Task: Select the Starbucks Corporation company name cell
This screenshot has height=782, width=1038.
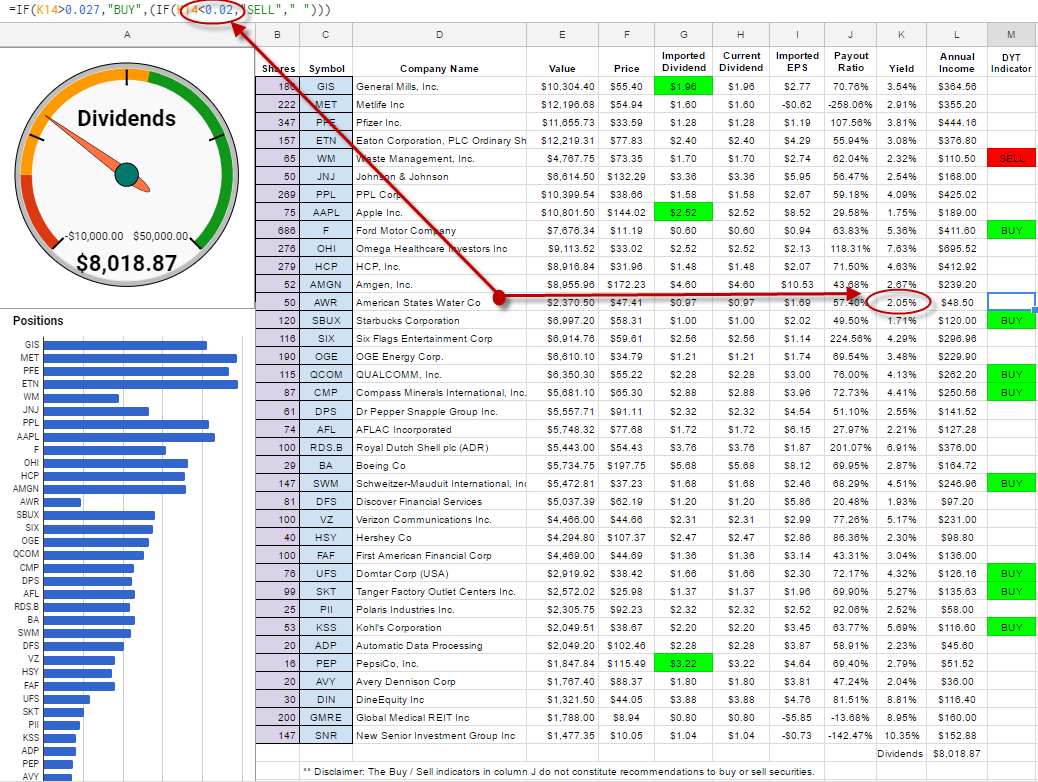Action: coord(439,321)
